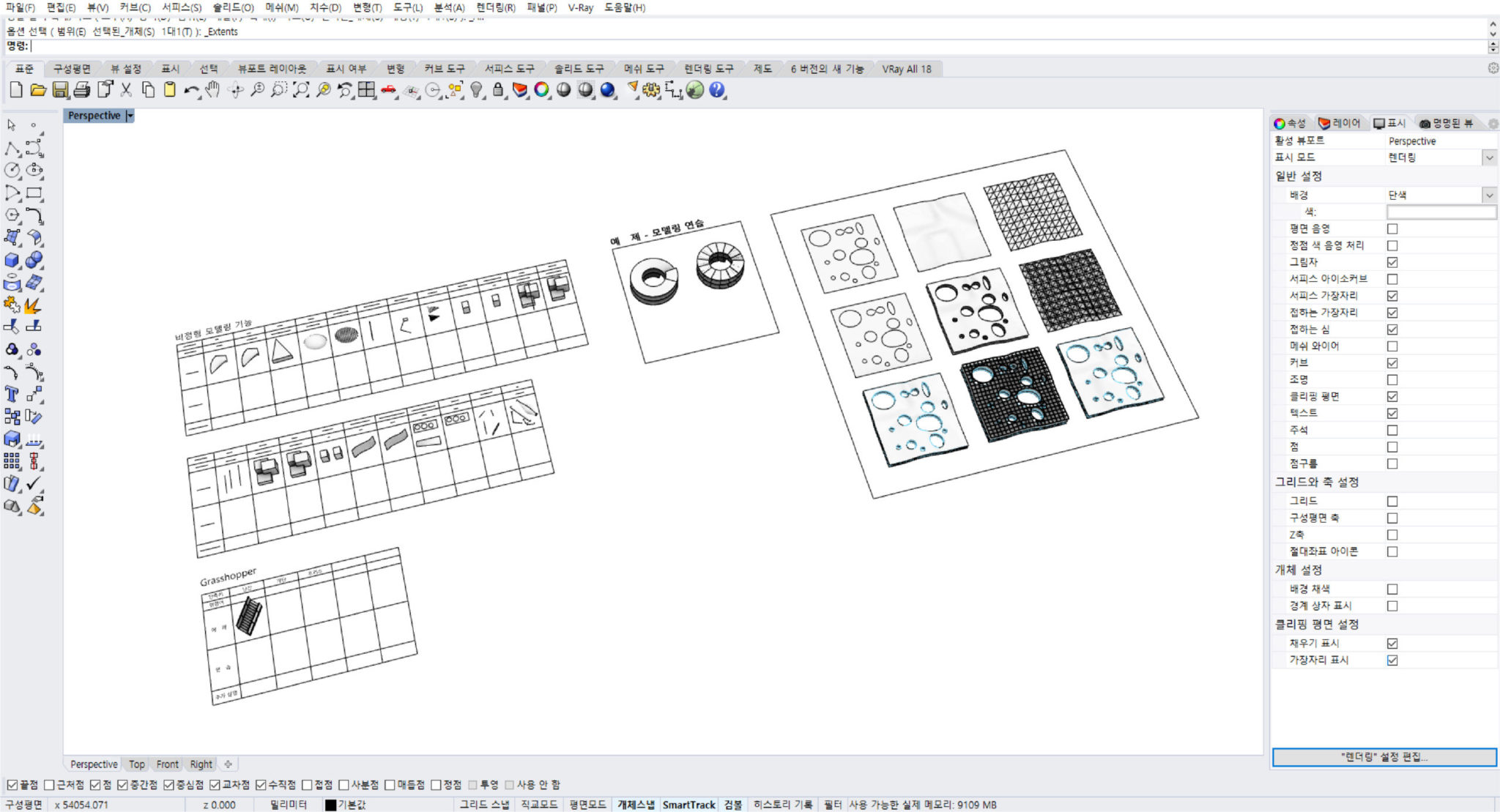Click the "렌더링" 설정 편집 button
This screenshot has height=812, width=1500.
click(1384, 757)
